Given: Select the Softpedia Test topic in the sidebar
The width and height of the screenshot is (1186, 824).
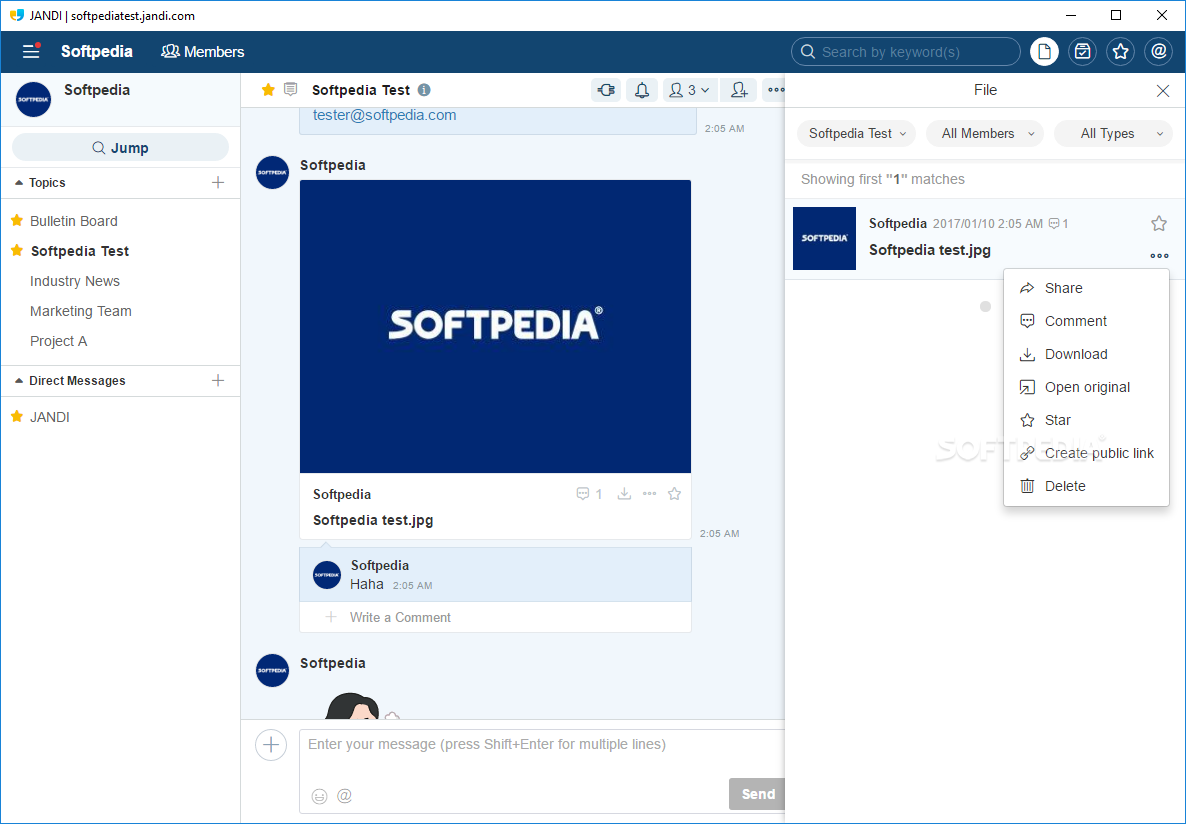Looking at the screenshot, I should click(x=79, y=251).
